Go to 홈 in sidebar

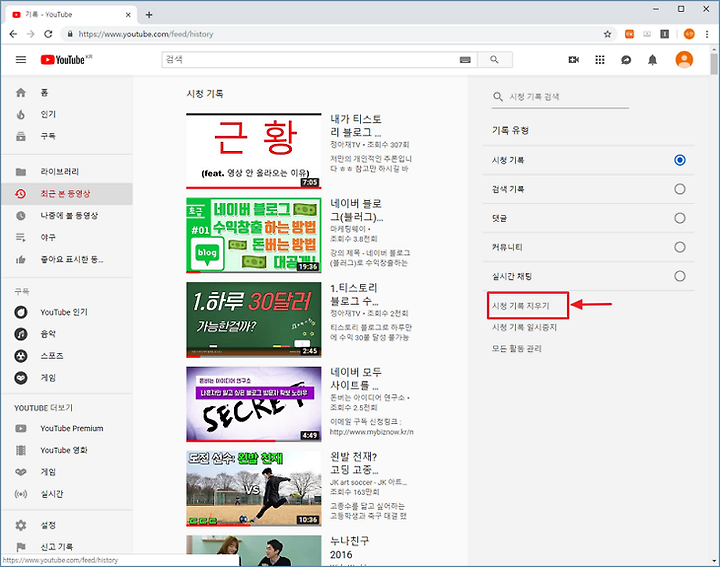click(67, 93)
